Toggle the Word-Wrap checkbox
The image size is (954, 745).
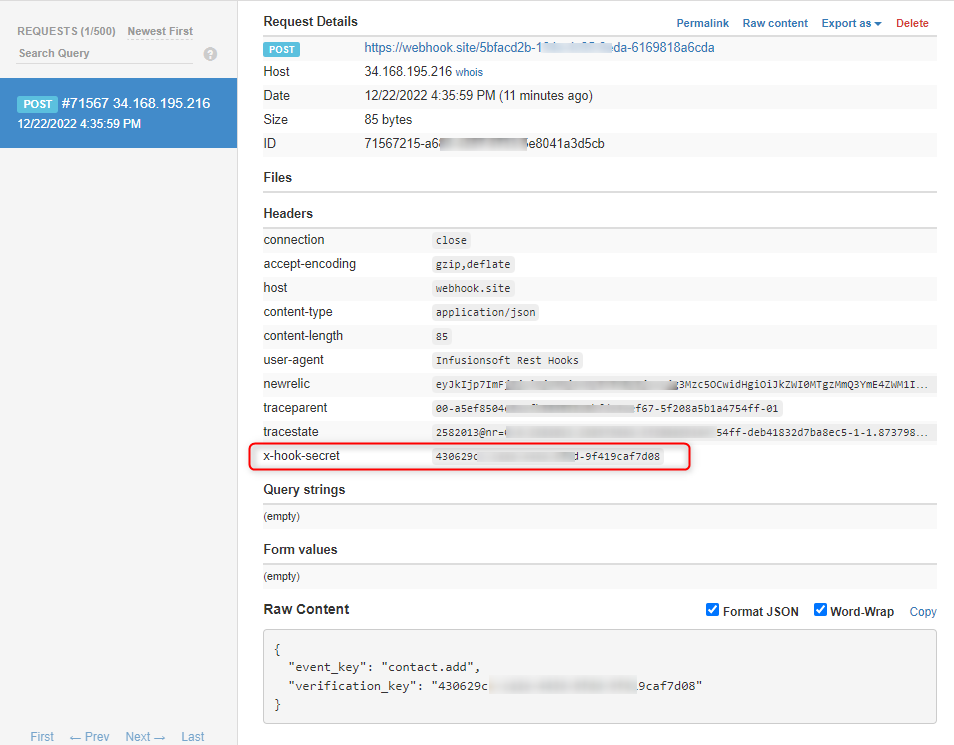(x=820, y=610)
